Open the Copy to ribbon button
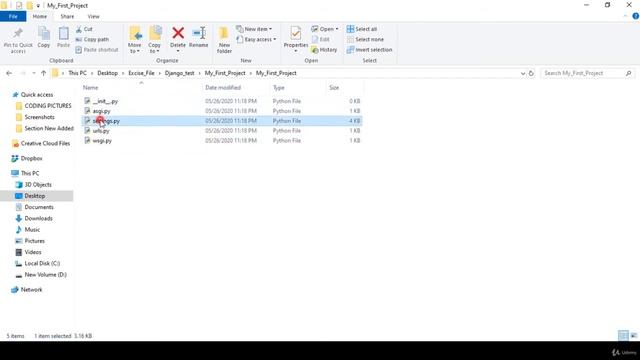Screen dimensions: 640x360 tap(155, 40)
